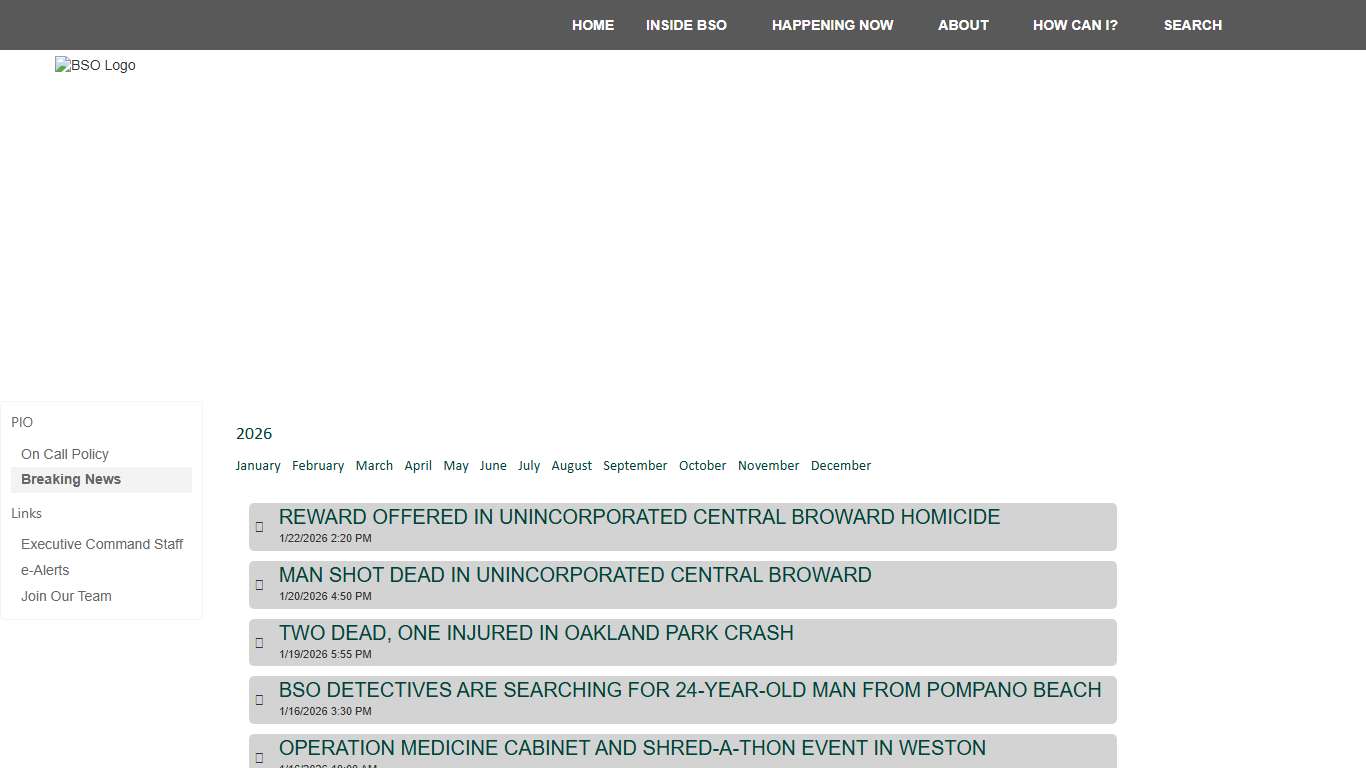Select the January month filter
This screenshot has width=1366, height=768.
coord(258,465)
